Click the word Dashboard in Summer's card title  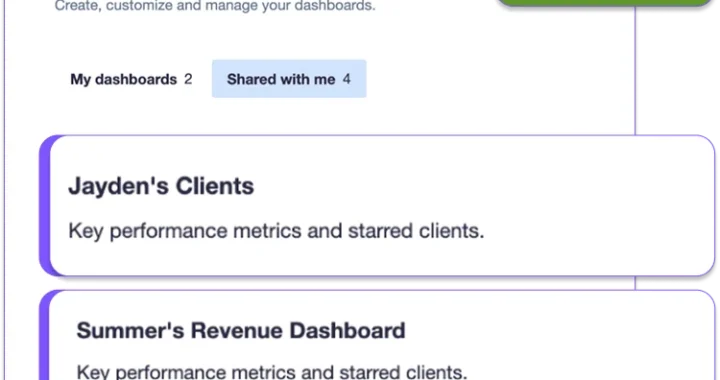coord(348,330)
